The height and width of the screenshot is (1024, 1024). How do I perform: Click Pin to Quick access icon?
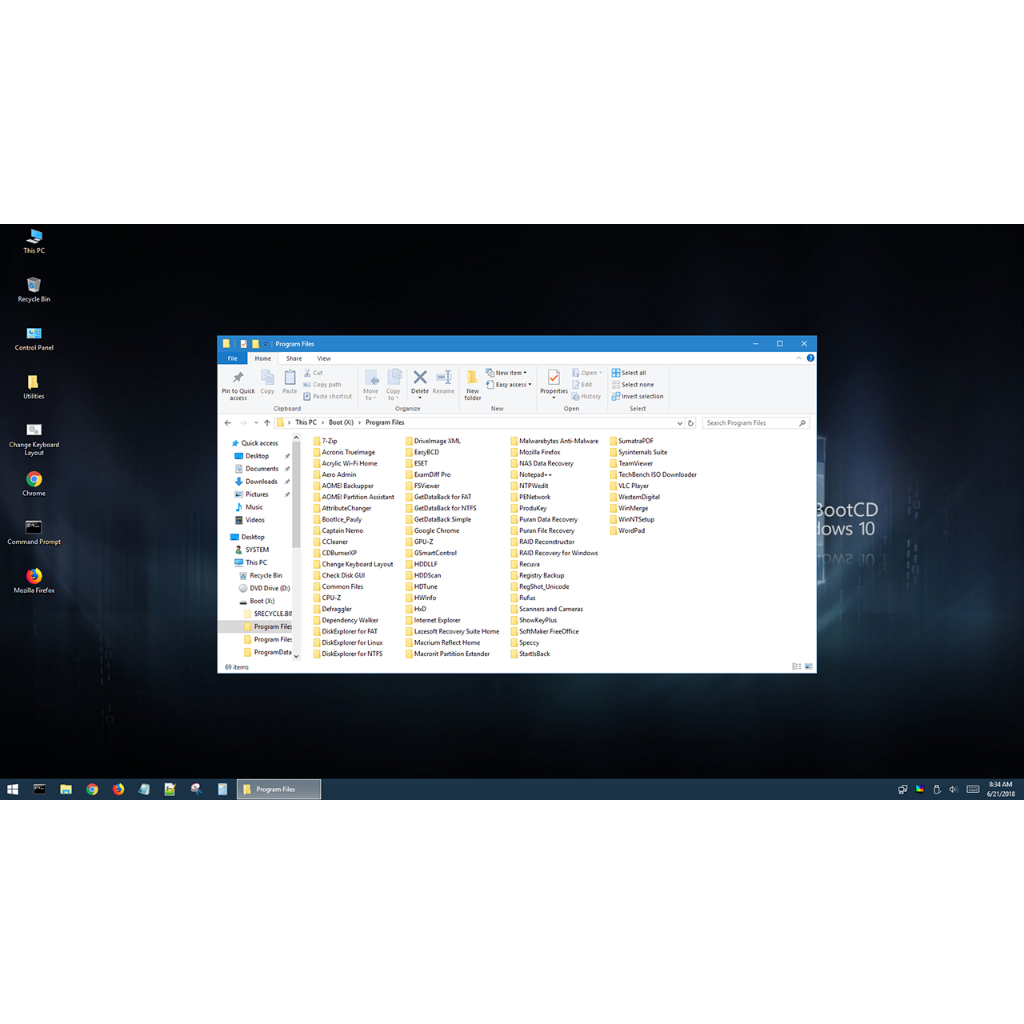click(238, 385)
